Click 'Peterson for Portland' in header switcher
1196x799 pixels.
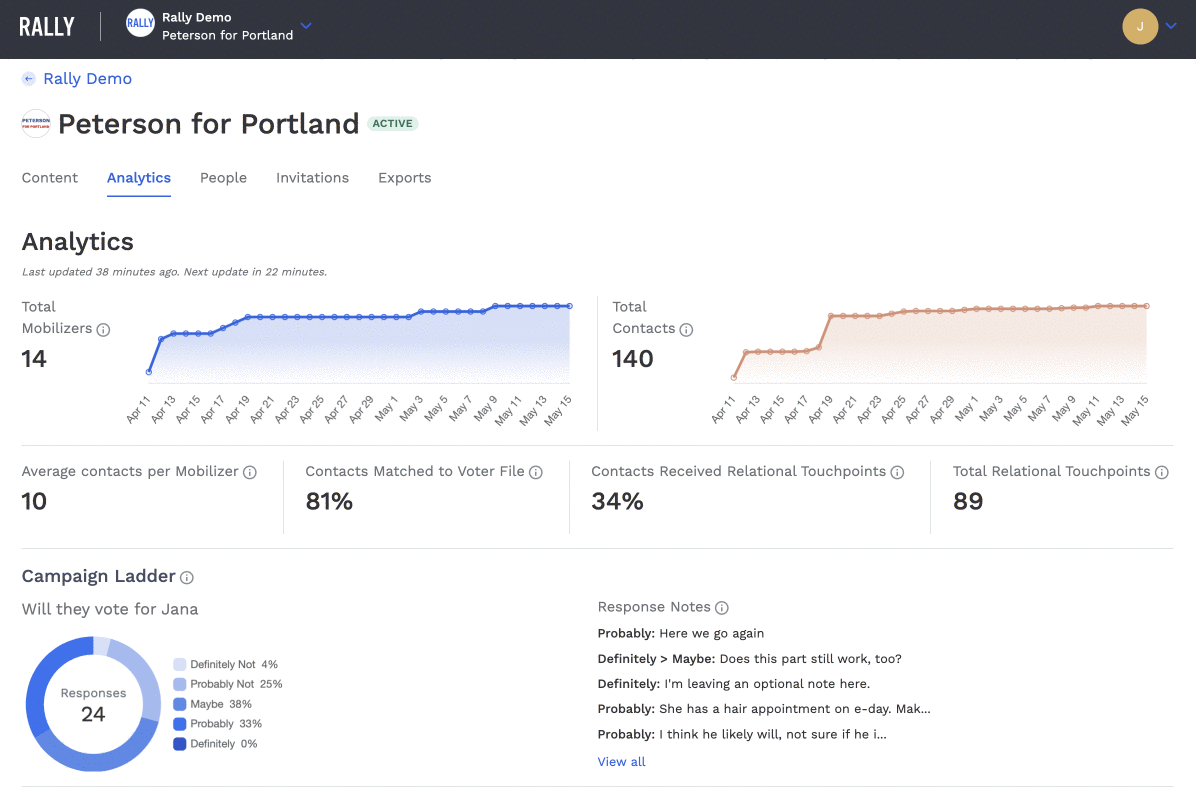point(227,35)
